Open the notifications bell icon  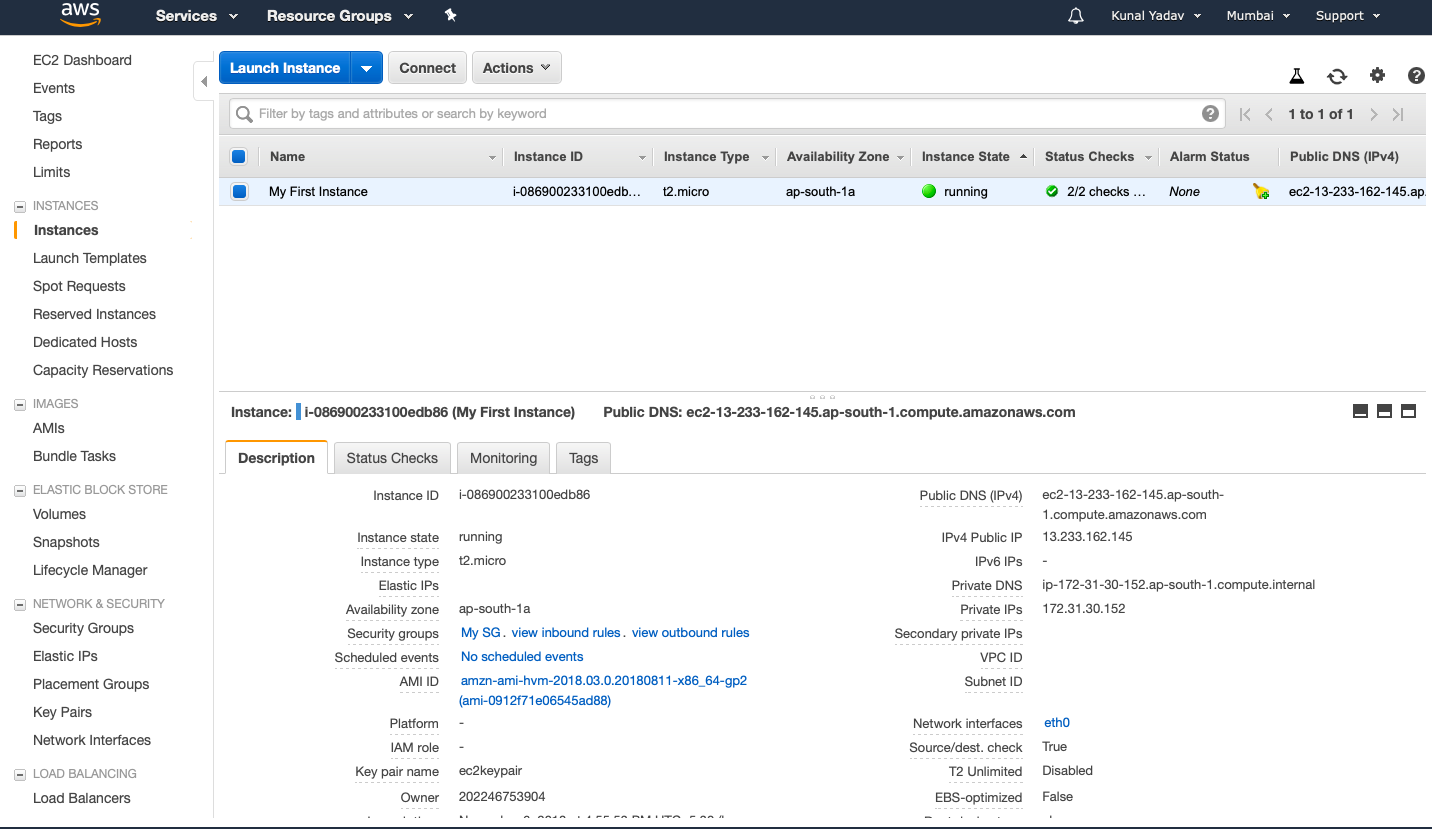[x=1076, y=16]
